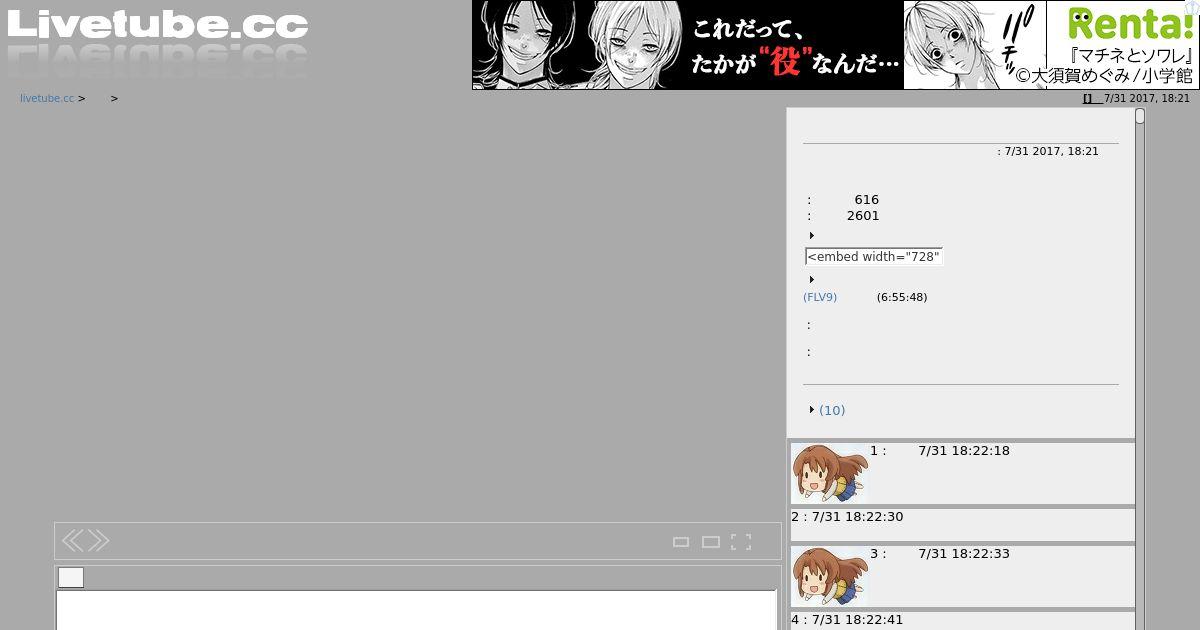
Task: Expand the triangle above the FLV9 link
Action: (811, 280)
